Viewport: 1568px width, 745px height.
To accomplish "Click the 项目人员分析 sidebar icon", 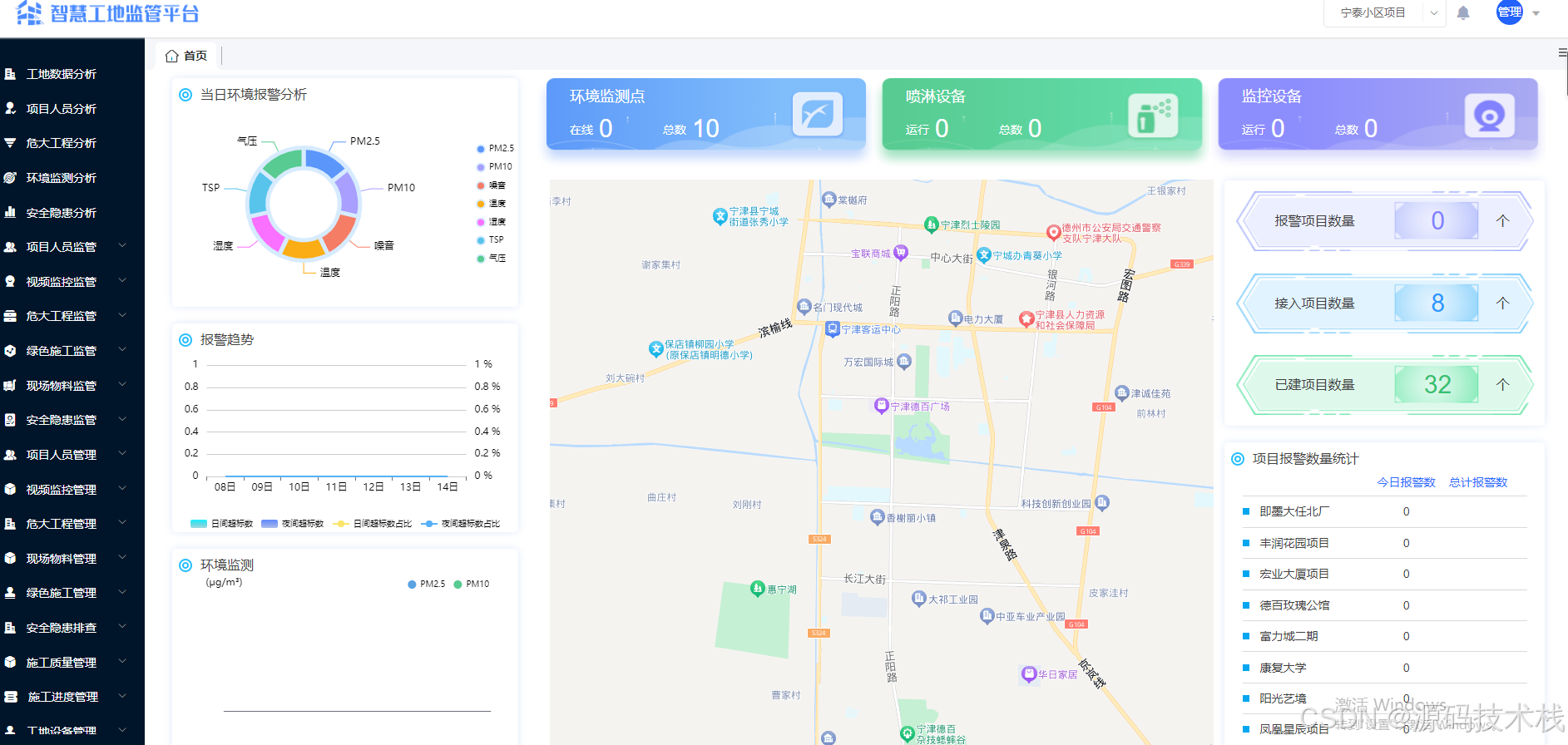I will coord(10,108).
